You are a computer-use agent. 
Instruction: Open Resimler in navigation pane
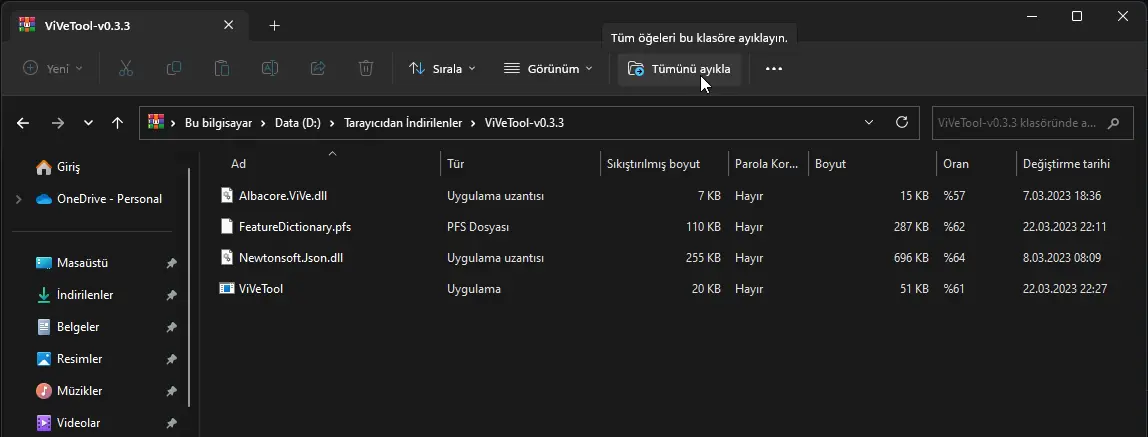tap(79, 359)
